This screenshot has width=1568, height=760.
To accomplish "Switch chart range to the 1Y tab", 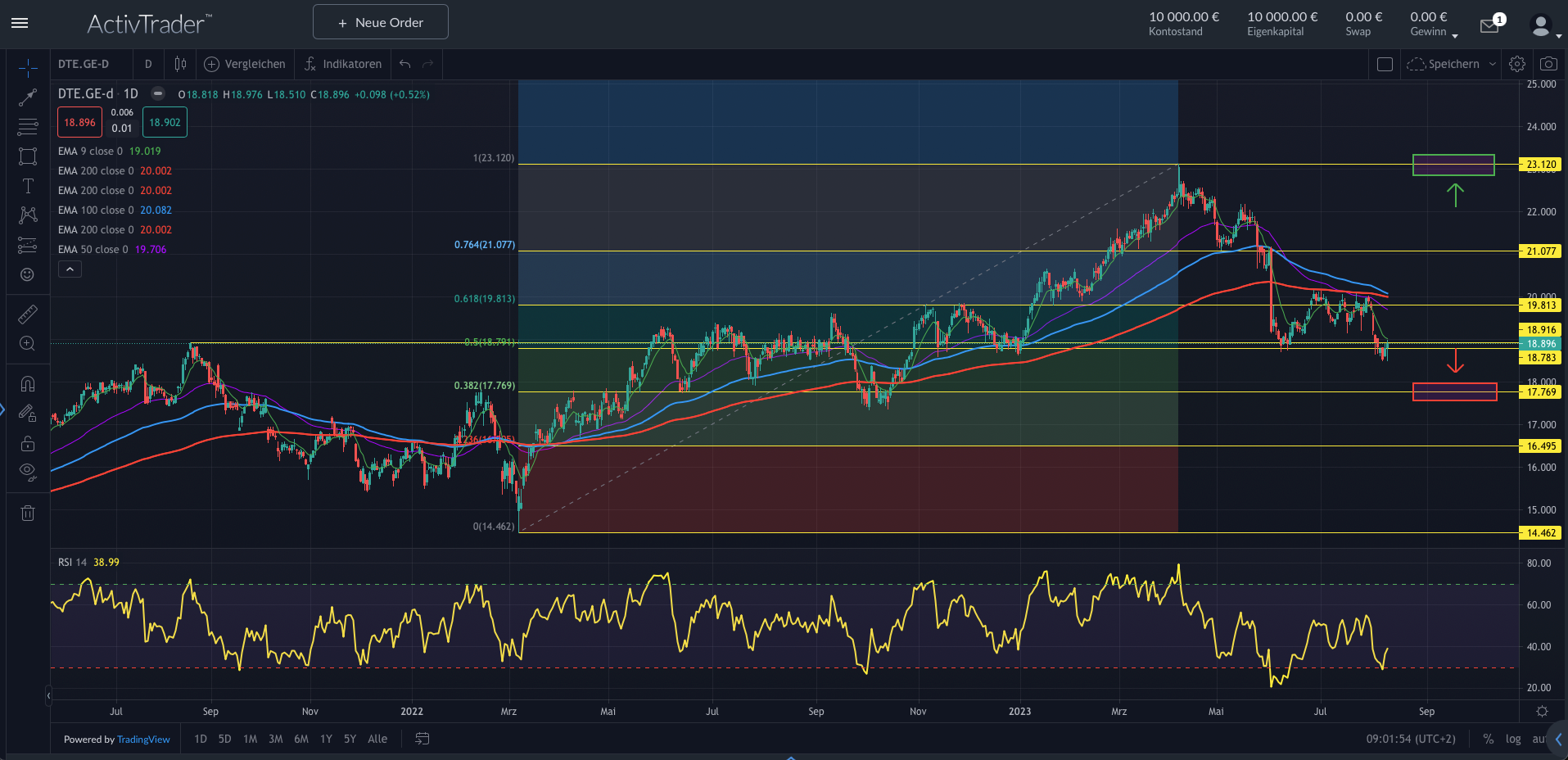I will 325,738.
